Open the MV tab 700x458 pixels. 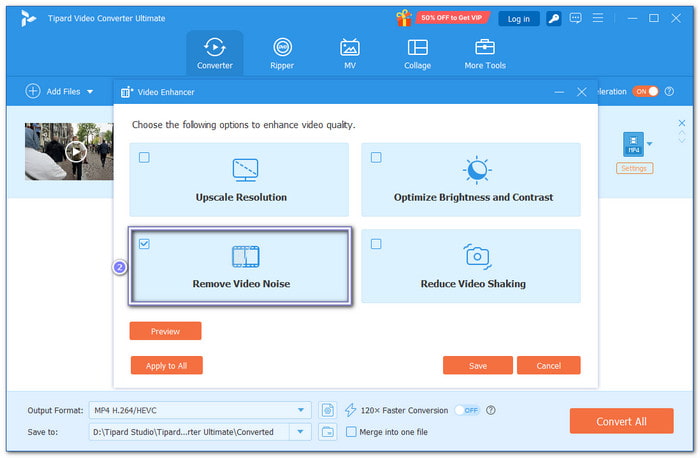click(x=350, y=53)
